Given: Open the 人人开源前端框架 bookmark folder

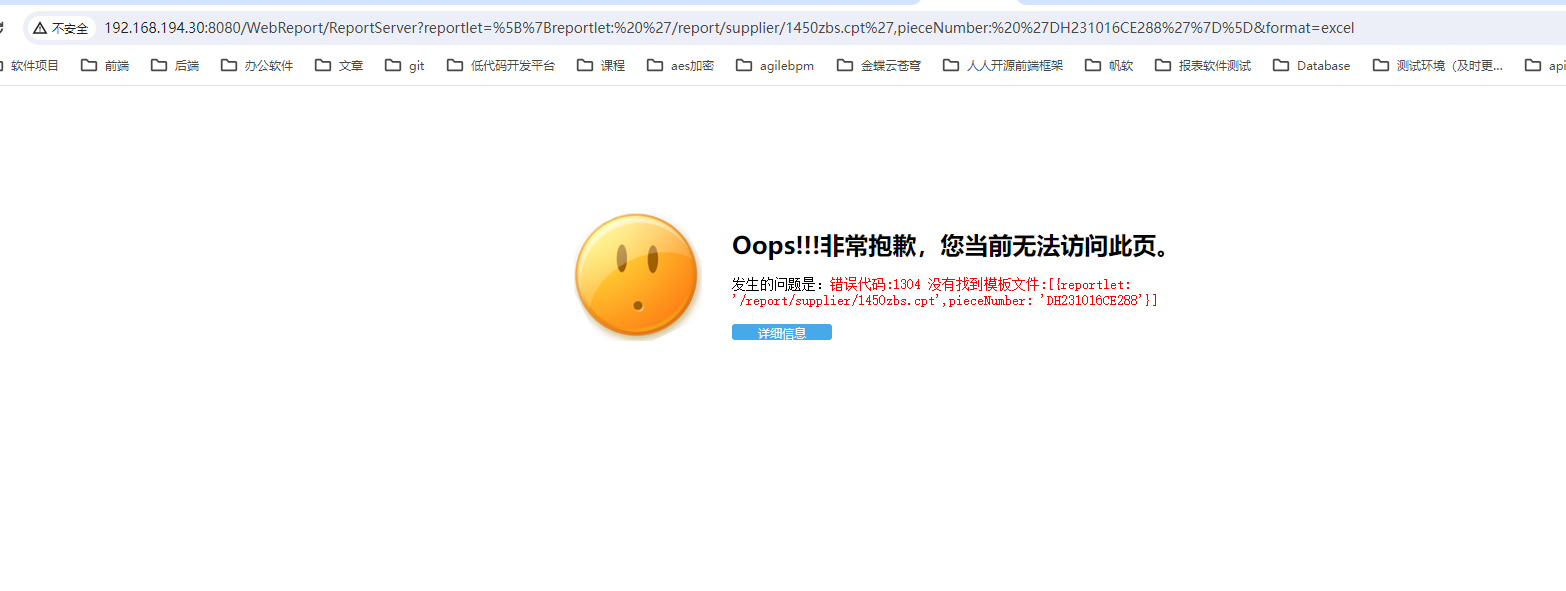Looking at the screenshot, I should click(1003, 66).
